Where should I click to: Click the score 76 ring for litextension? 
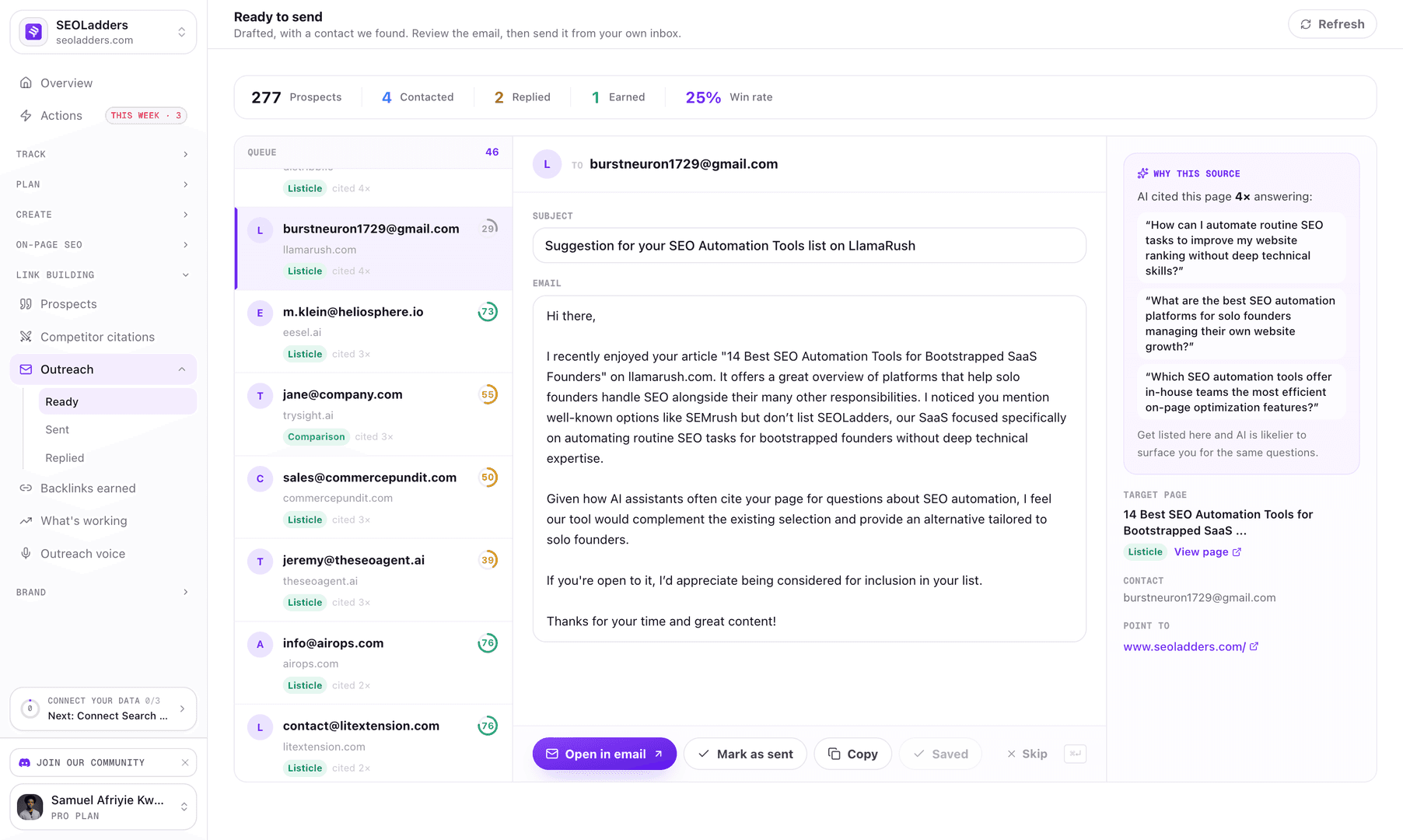click(x=488, y=726)
